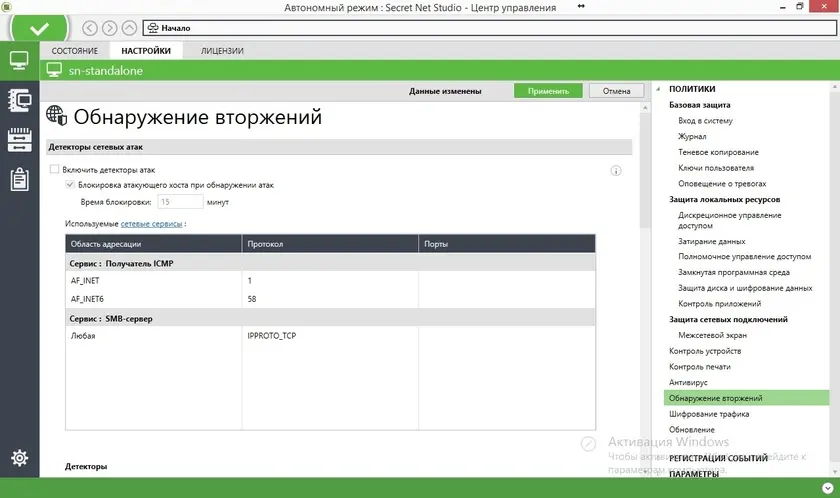Click Защита локальных ресурсов group heading
This screenshot has width=840, height=498.
[724, 199]
